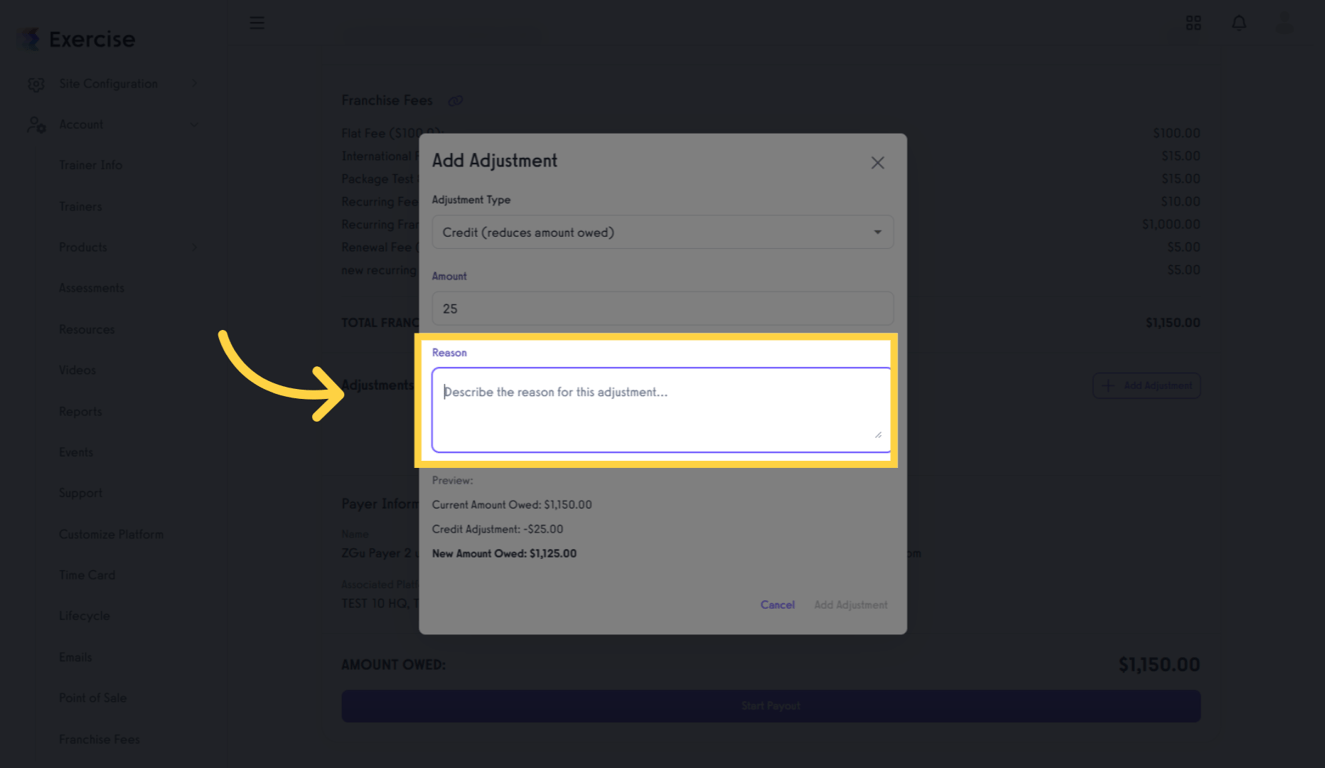
Task: Click the hamburger menu icon
Action: click(x=257, y=22)
